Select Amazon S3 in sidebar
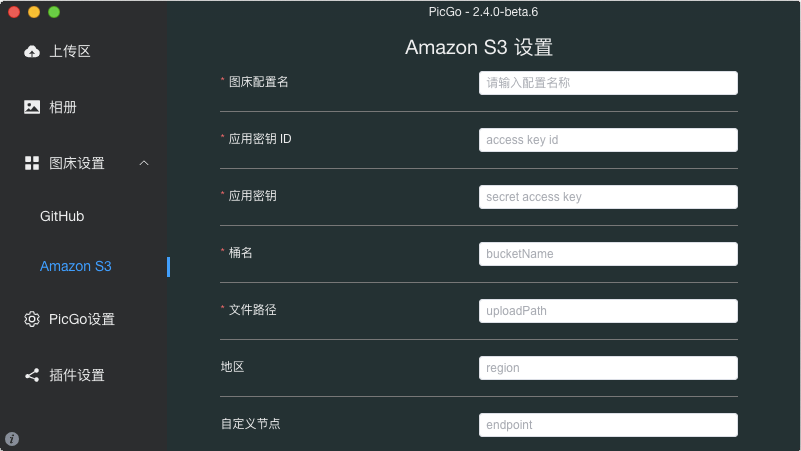The image size is (801, 451). click(x=76, y=266)
